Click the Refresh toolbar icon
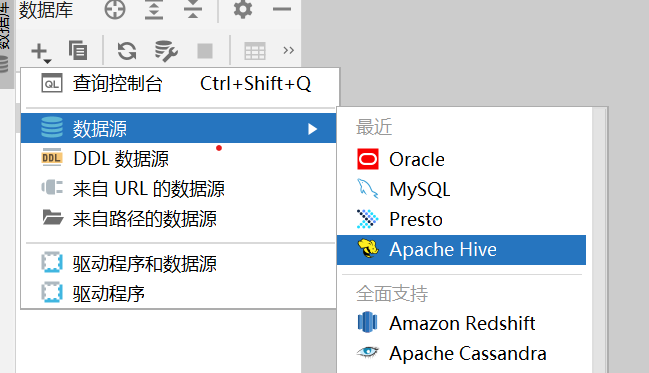Image resolution: width=649 pixels, height=373 pixels. 127,51
